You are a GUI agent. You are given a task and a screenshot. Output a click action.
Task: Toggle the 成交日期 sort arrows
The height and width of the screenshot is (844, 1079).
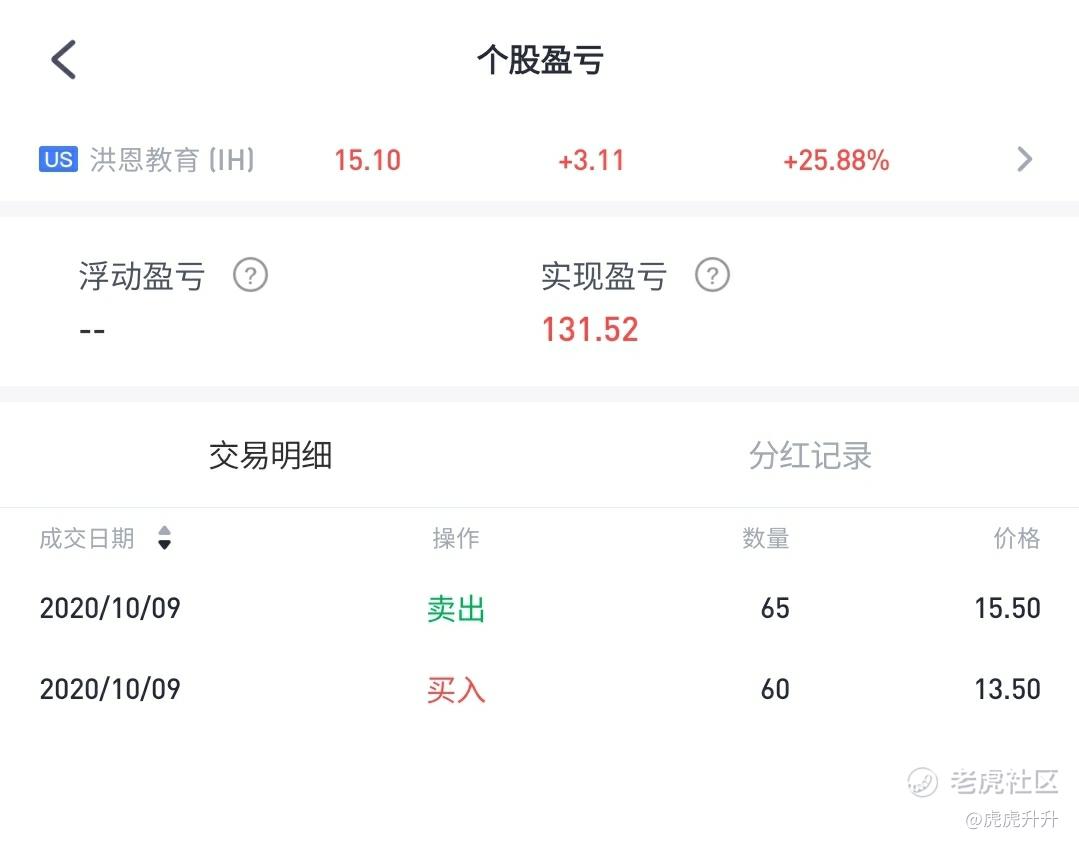(x=164, y=538)
